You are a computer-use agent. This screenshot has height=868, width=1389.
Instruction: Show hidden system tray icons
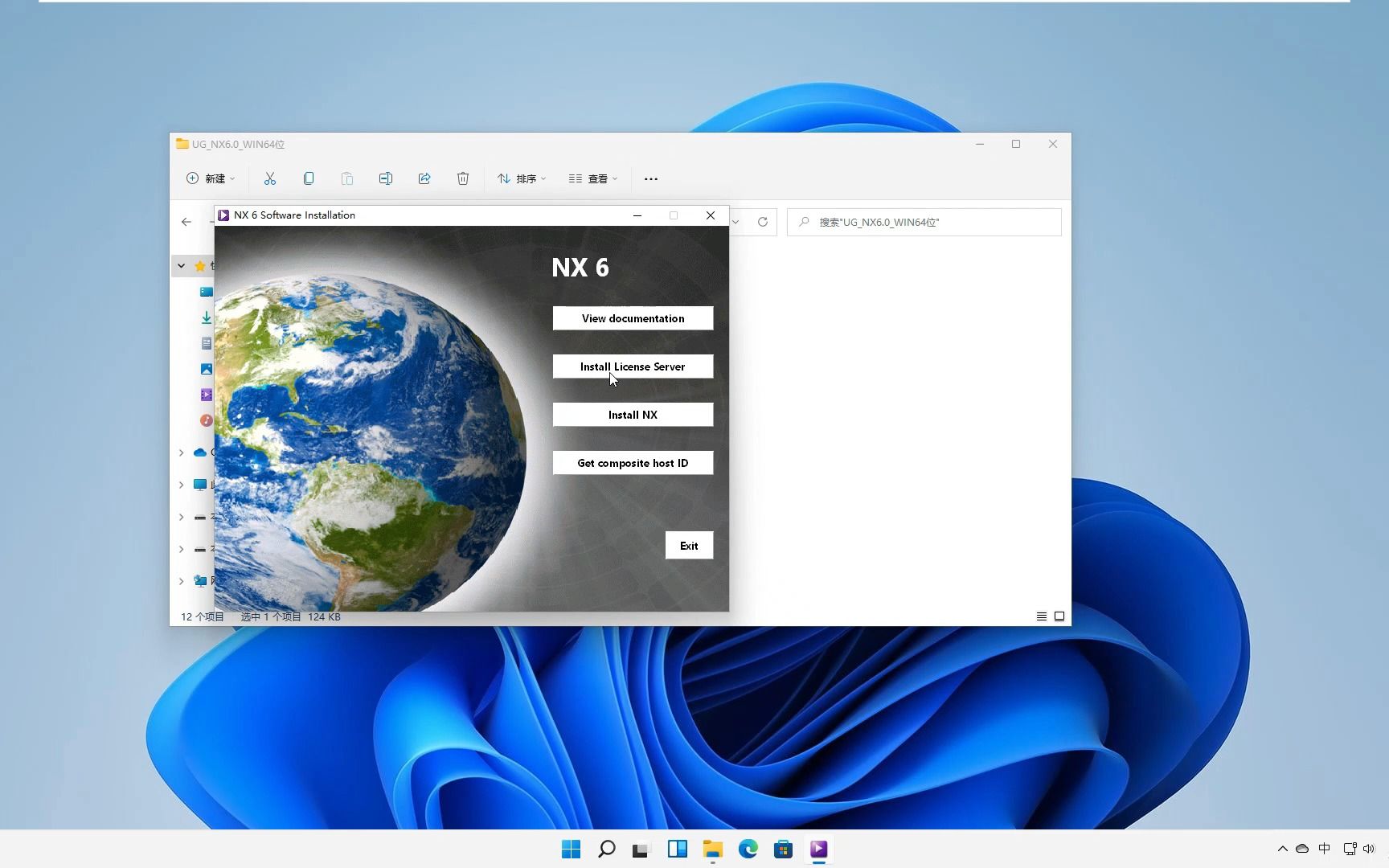pyautogui.click(x=1283, y=849)
